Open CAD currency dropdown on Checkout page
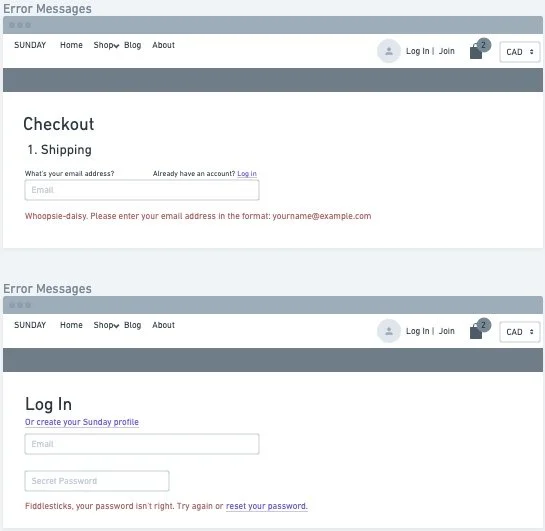This screenshot has height=531, width=545. [520, 52]
